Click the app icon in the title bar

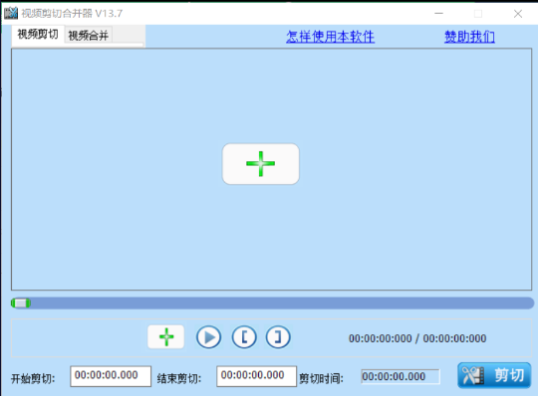(x=11, y=13)
